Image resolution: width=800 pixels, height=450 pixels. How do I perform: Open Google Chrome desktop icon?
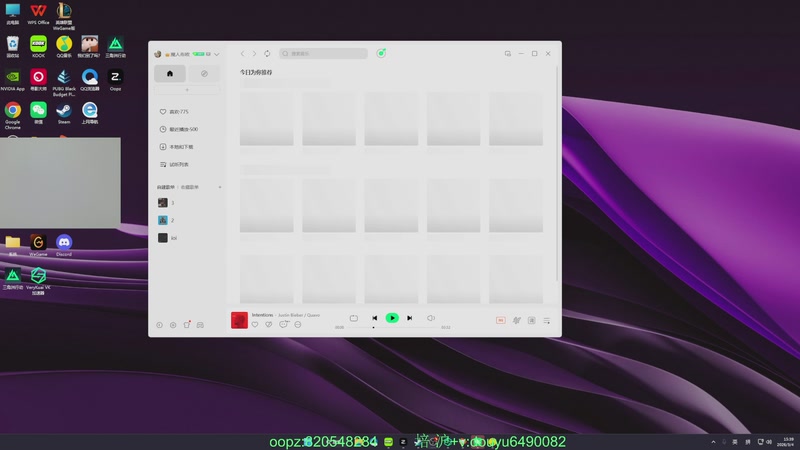click(13, 115)
